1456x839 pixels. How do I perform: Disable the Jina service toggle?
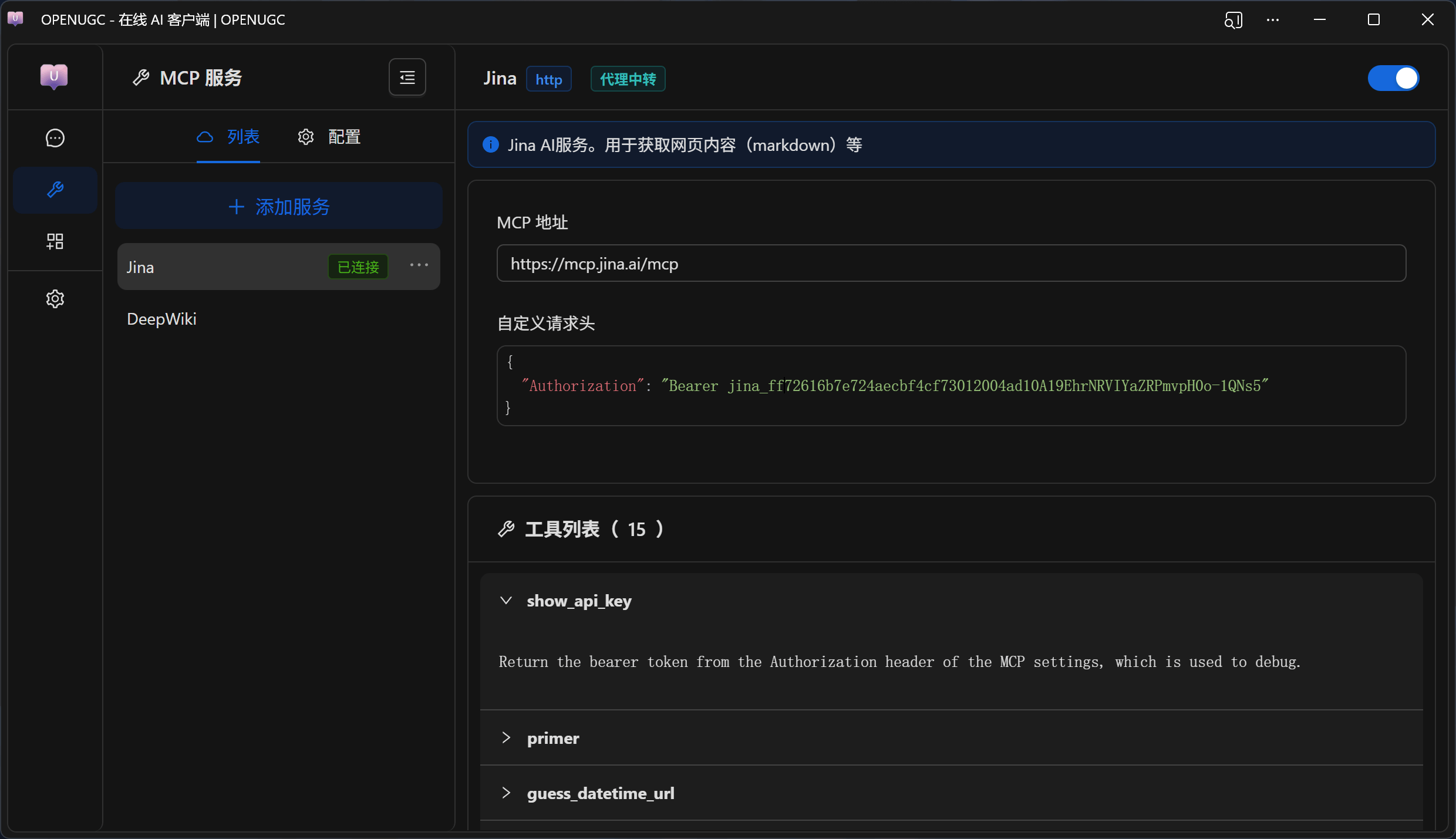(1393, 78)
